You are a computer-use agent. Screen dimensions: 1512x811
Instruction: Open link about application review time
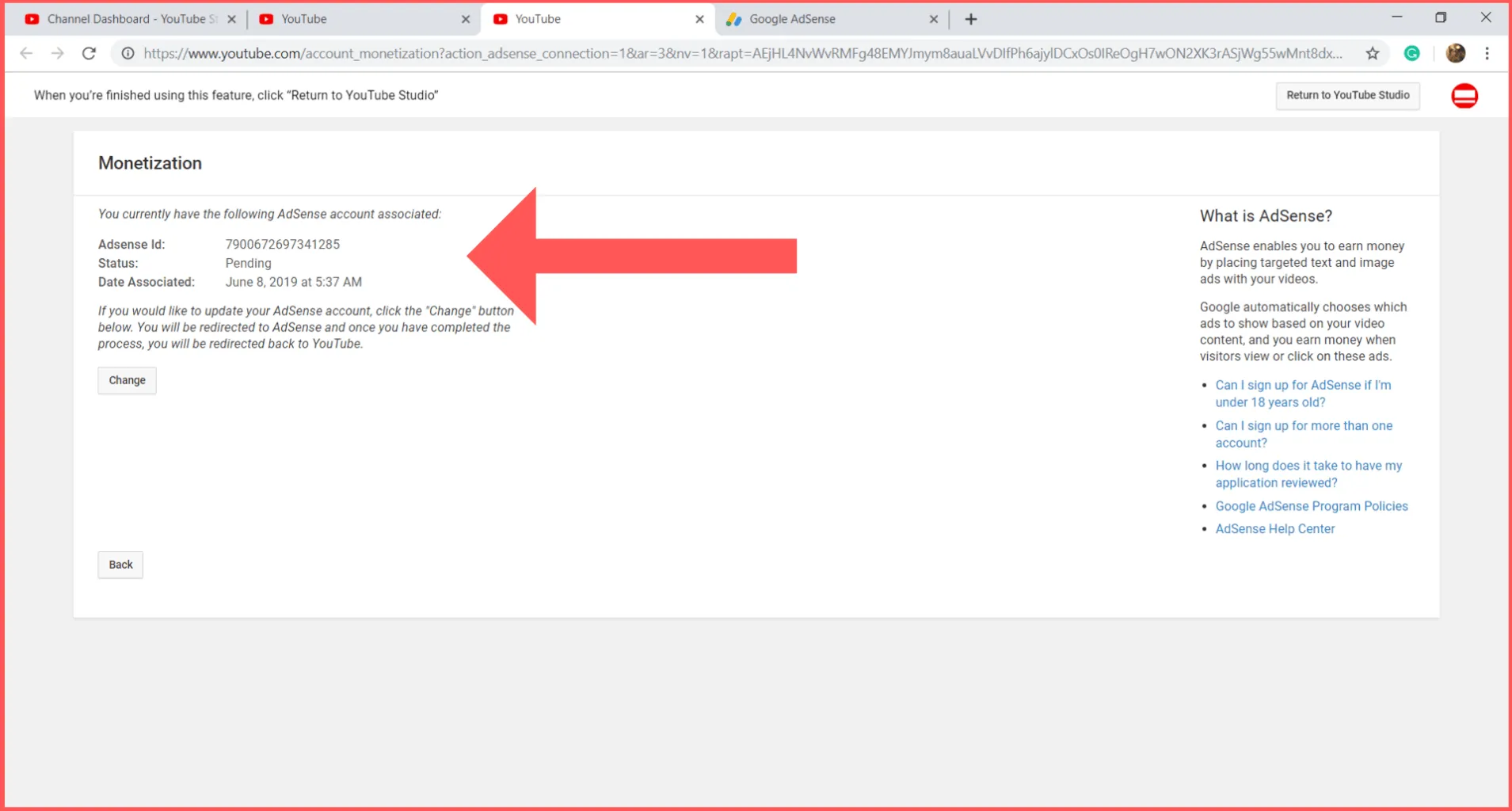[x=1308, y=474]
